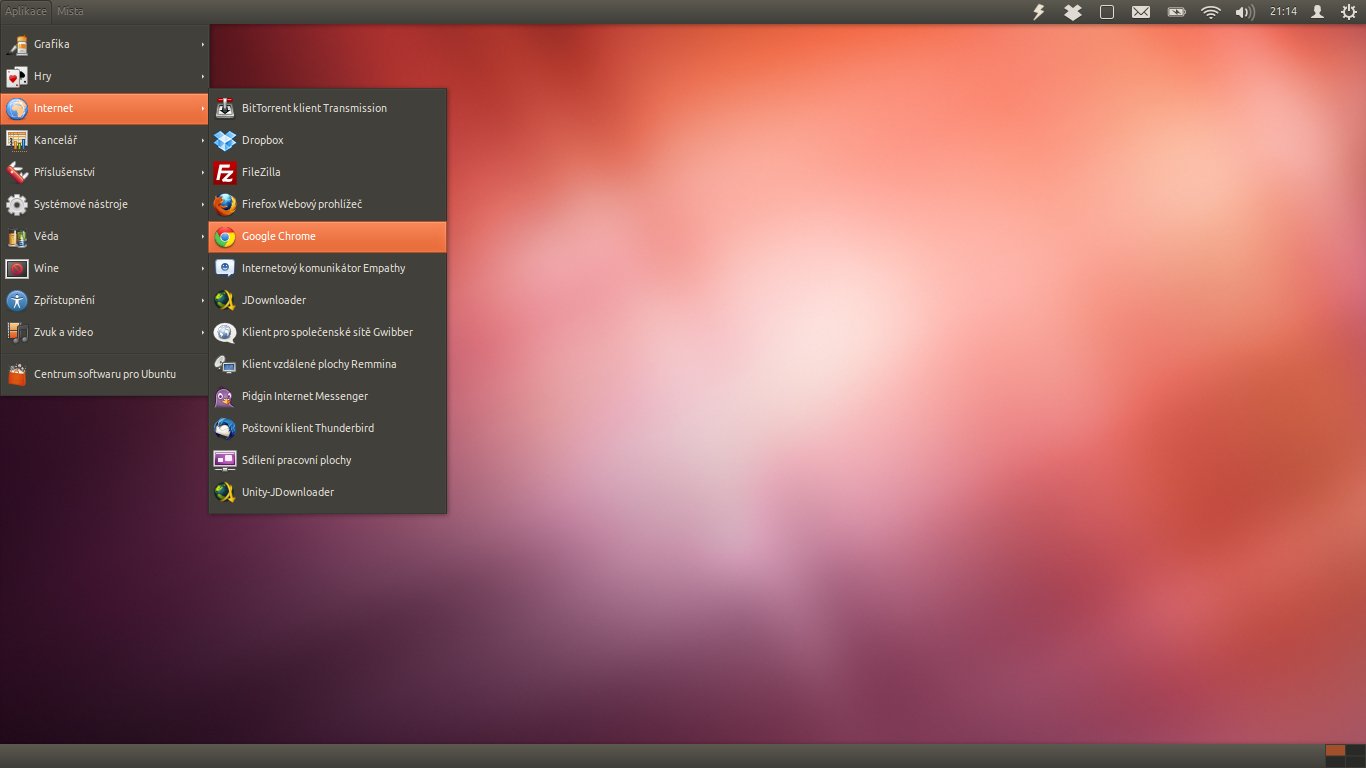Click the Zvuk a video icon
The height and width of the screenshot is (768, 1366).
tap(17, 332)
